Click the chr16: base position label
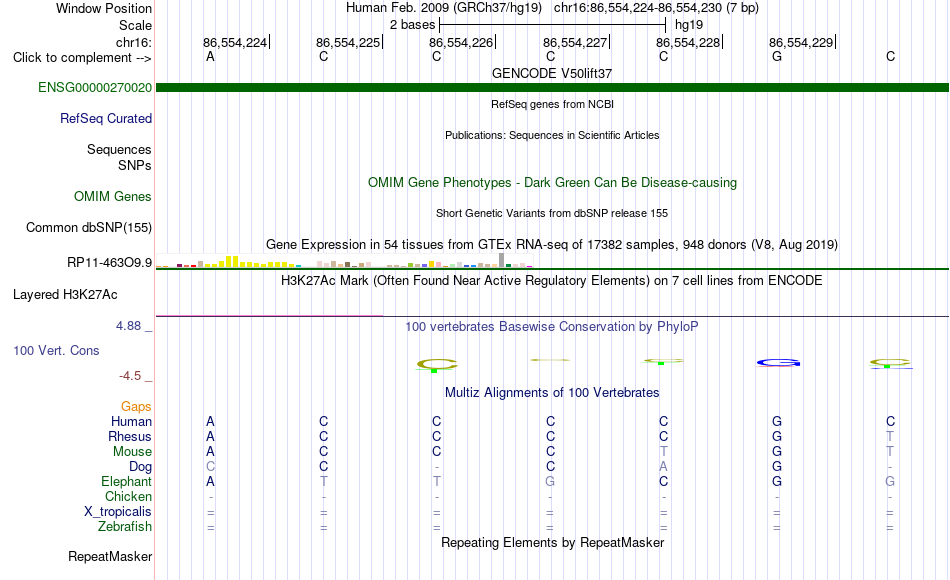 (134, 42)
